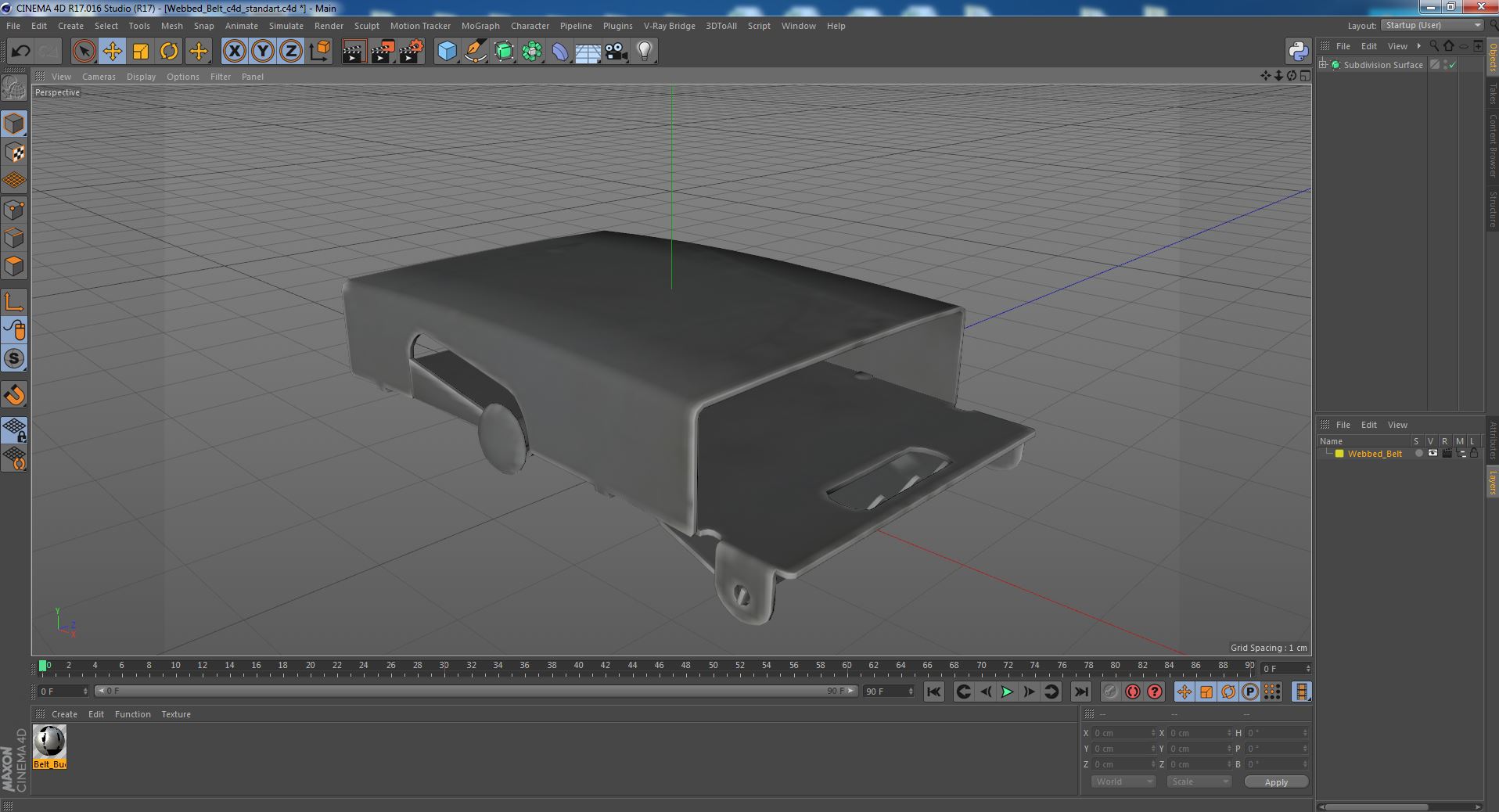Toggle Webbed_Belt layer solo dot
Image resolution: width=1499 pixels, height=812 pixels.
pyautogui.click(x=1418, y=454)
